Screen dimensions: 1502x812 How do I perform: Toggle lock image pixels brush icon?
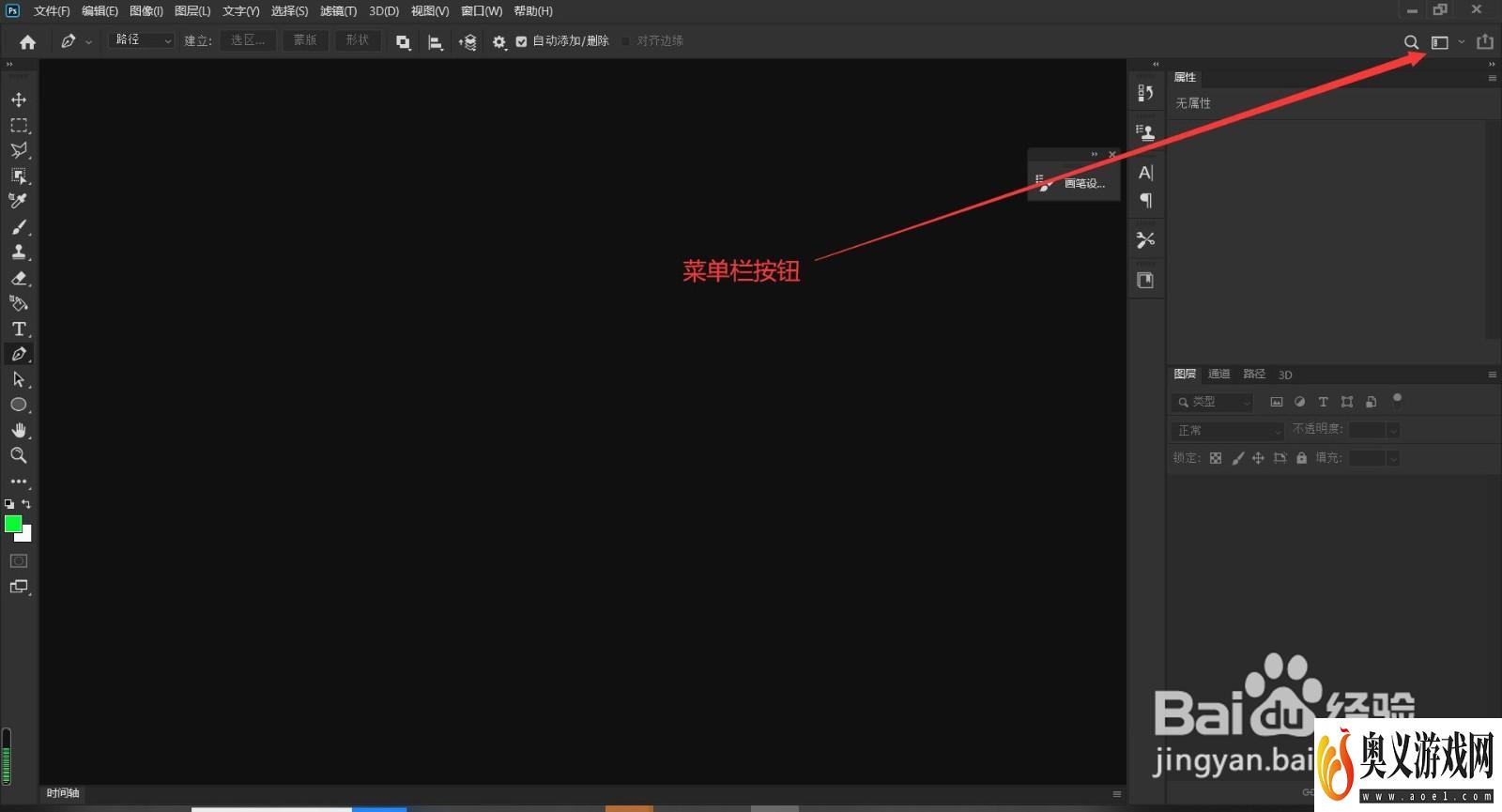1237,458
